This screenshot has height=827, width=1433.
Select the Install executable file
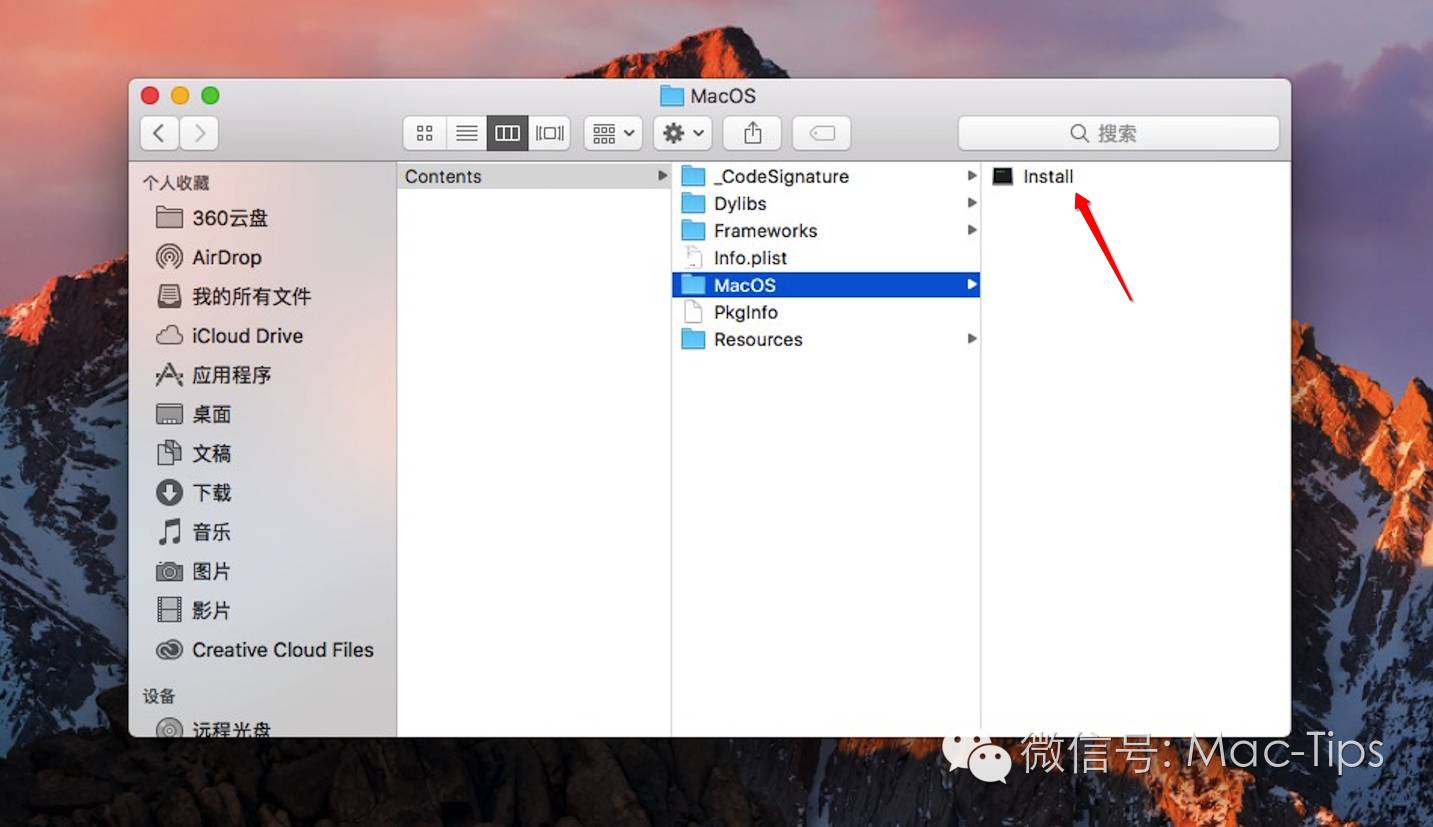tap(1047, 177)
